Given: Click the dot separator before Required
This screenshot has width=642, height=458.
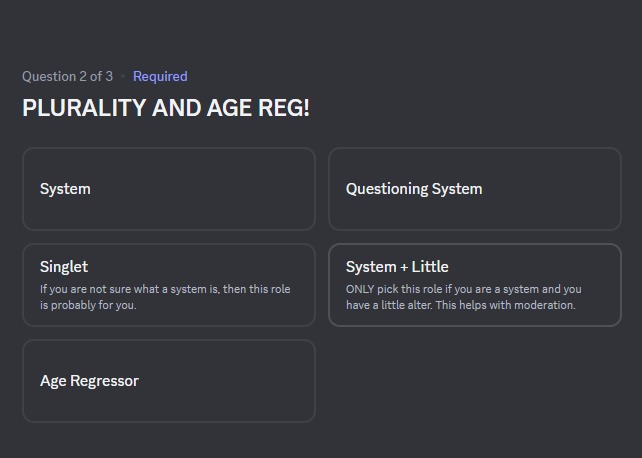Looking at the screenshot, I should click(123, 77).
